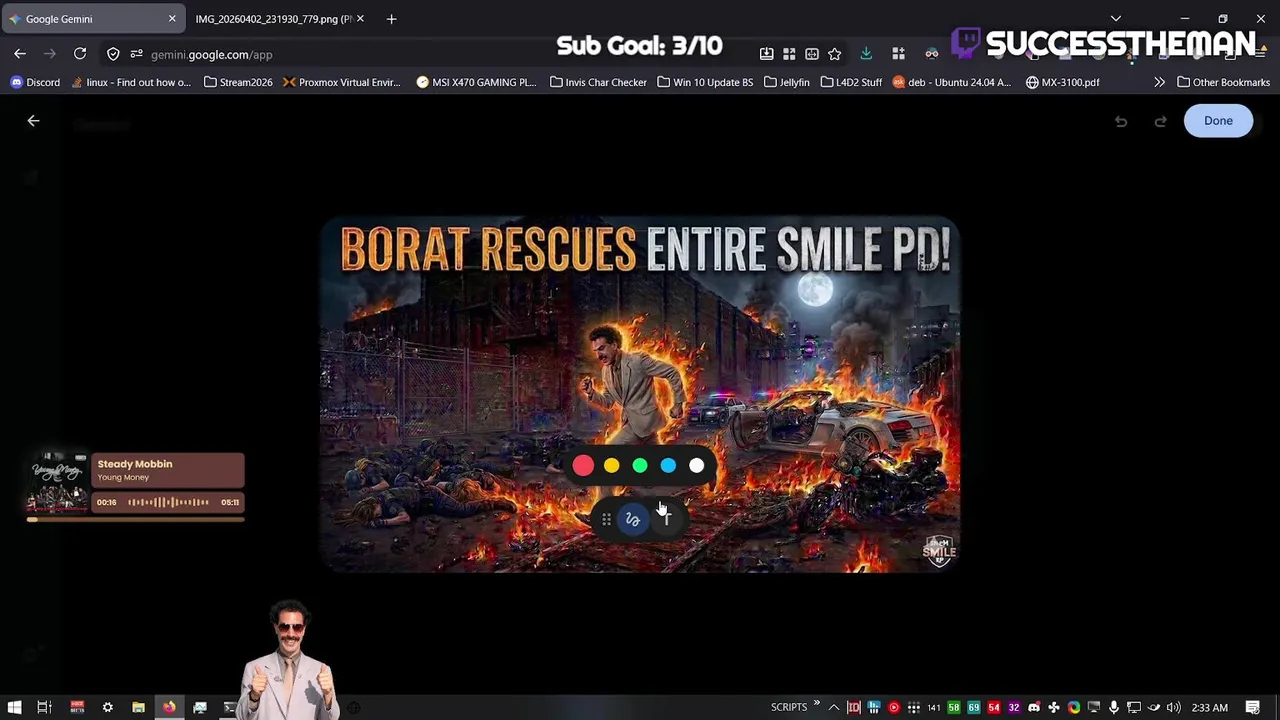Open the tracking protection shield icon
1280x720 pixels.
pos(113,54)
